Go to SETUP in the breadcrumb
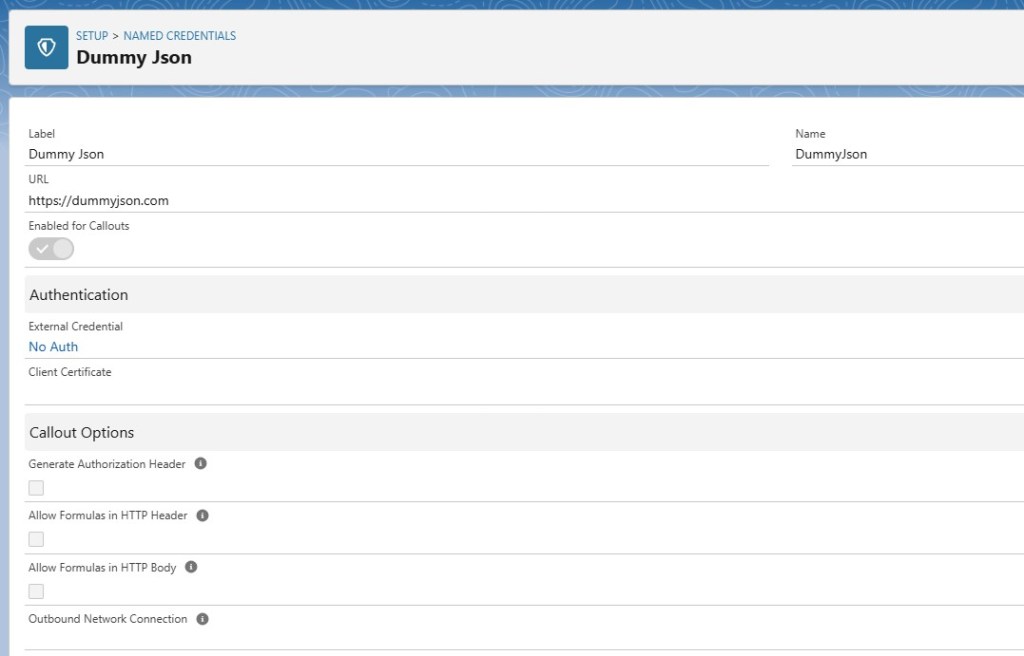 tap(92, 36)
